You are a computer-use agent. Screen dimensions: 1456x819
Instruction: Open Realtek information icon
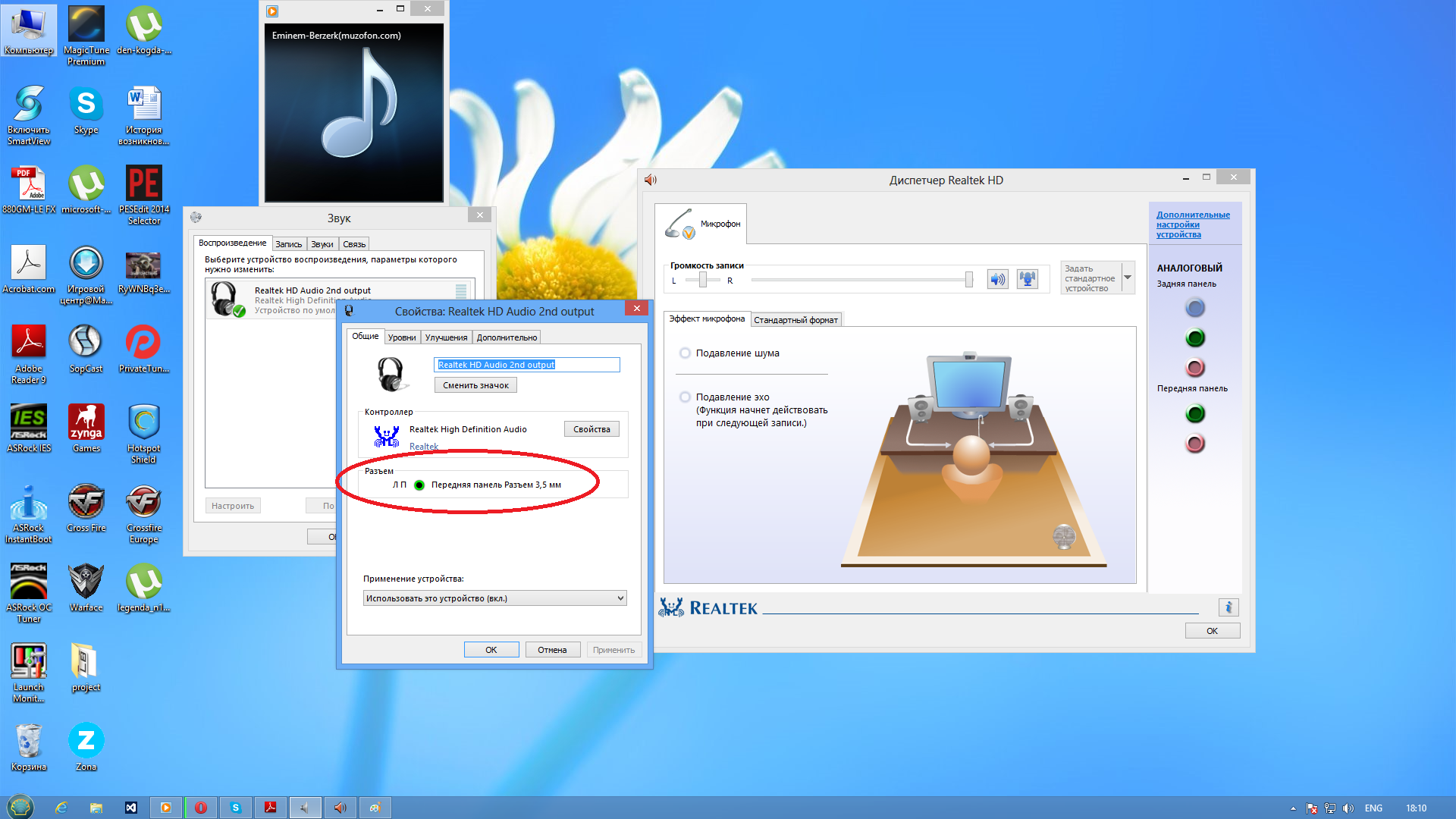tap(1228, 607)
